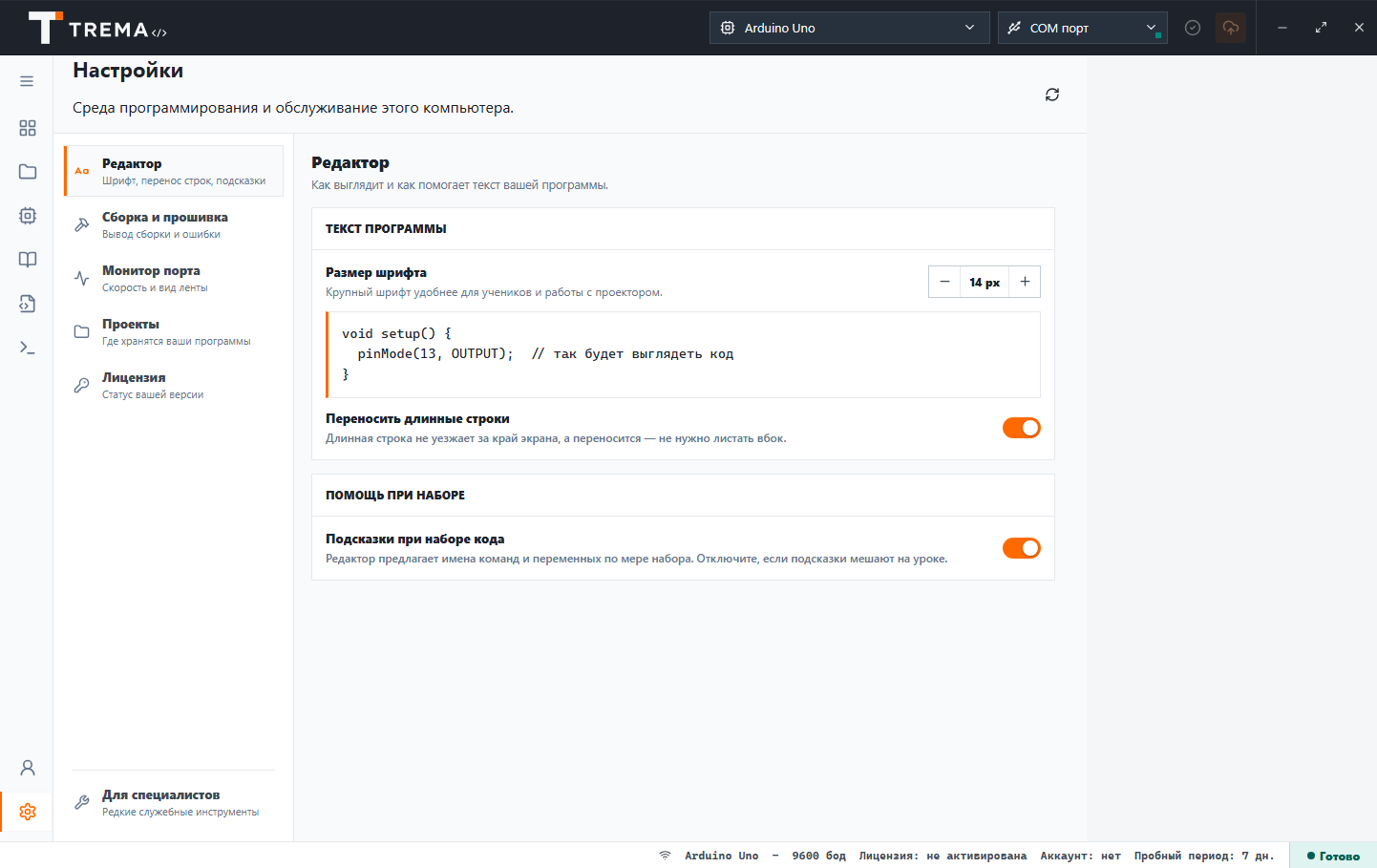Click 'Лицензия: не активирована' in status bar
This screenshot has height=868, width=1377.
[943, 856]
